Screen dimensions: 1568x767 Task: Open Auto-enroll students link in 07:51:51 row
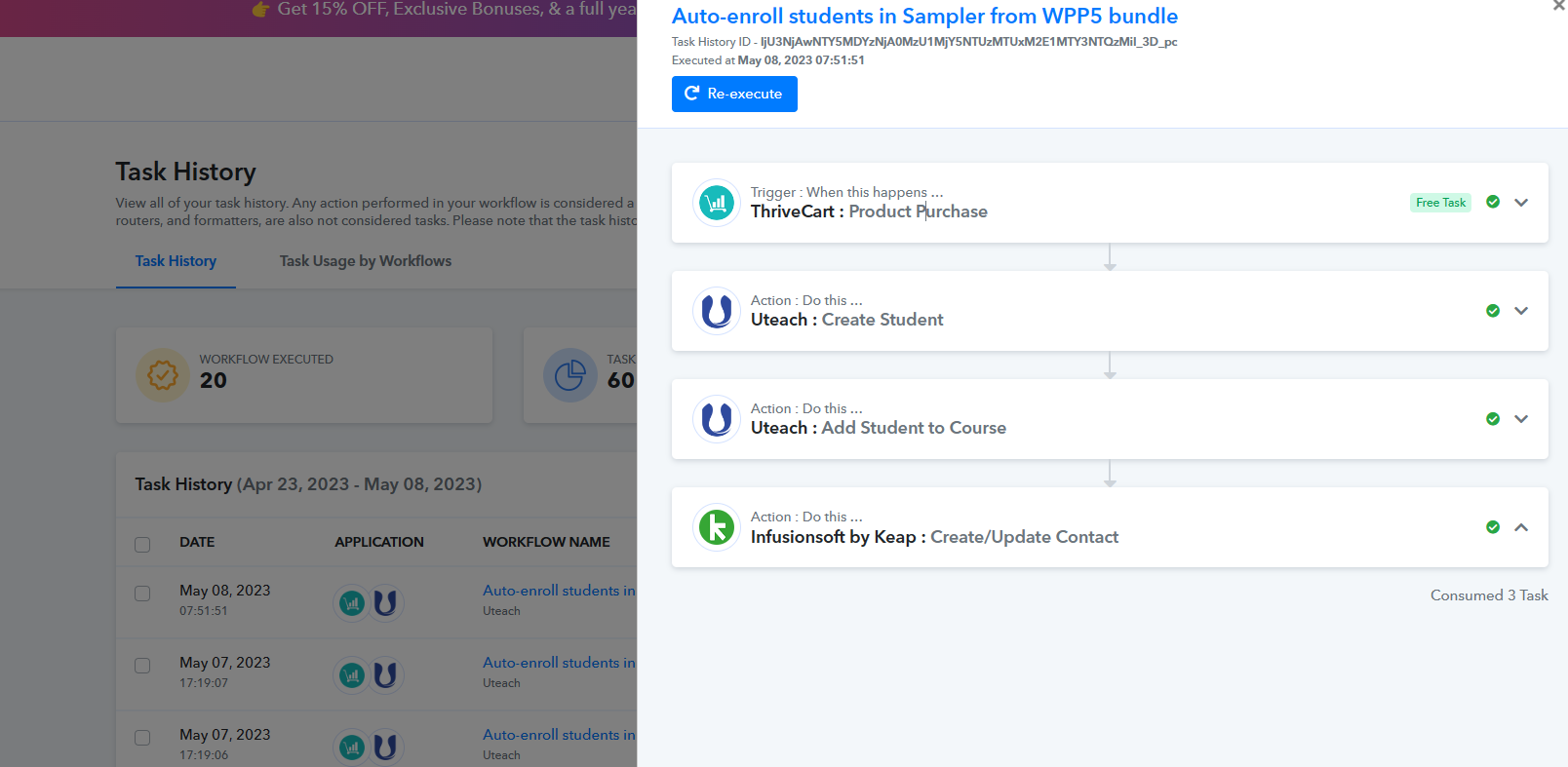tap(559, 591)
